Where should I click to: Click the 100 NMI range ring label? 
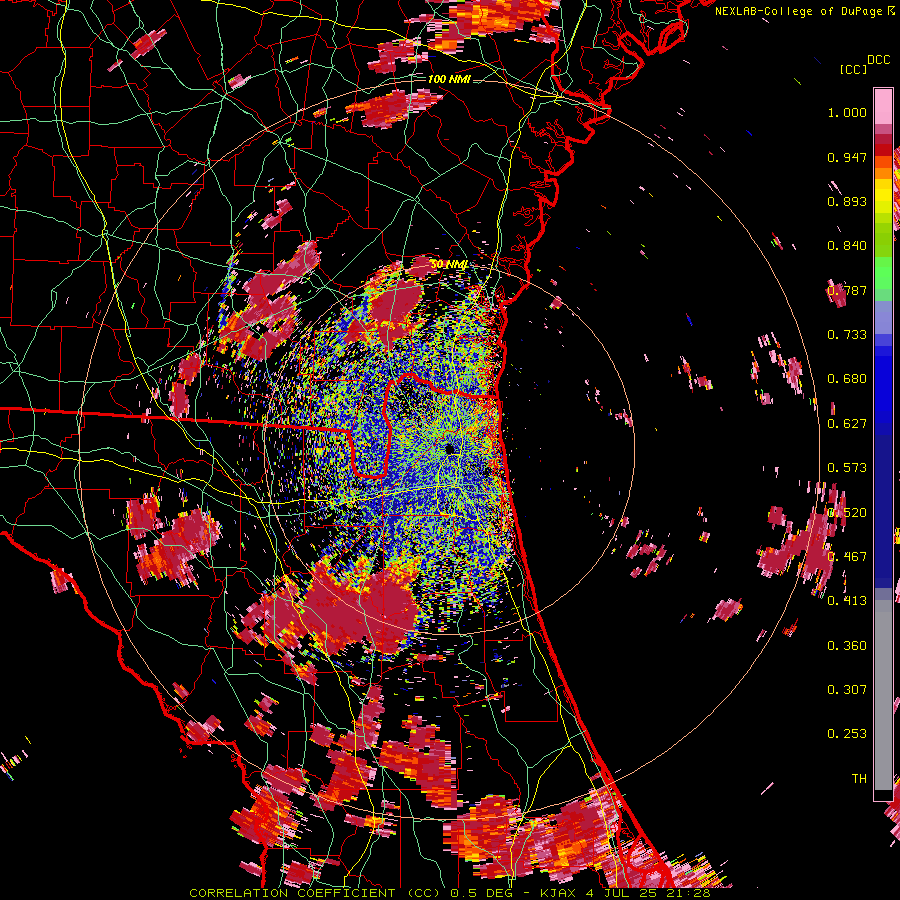coord(449,79)
